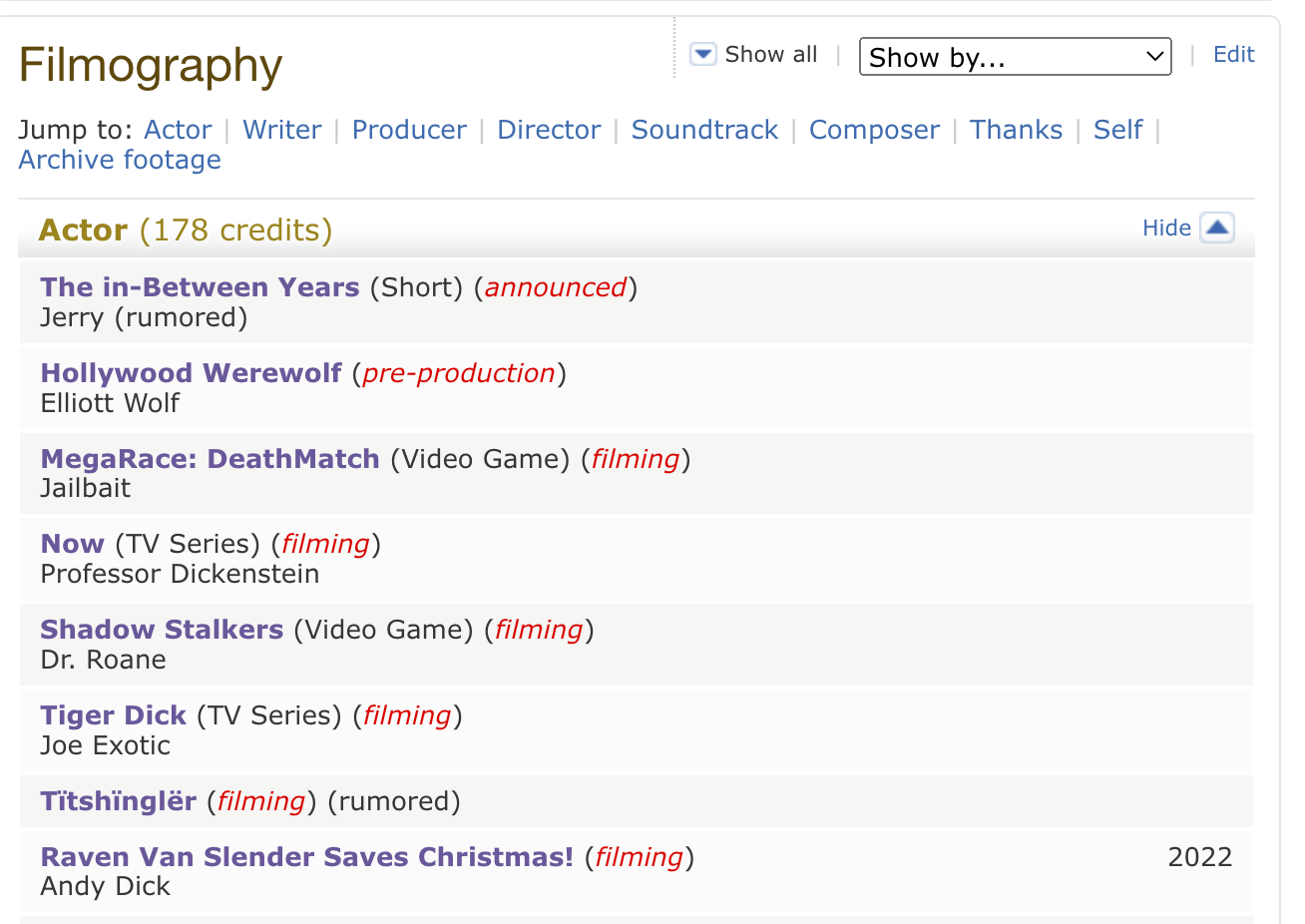Jump to the Producer section
Viewport: 1305px width, 924px height.
point(409,130)
